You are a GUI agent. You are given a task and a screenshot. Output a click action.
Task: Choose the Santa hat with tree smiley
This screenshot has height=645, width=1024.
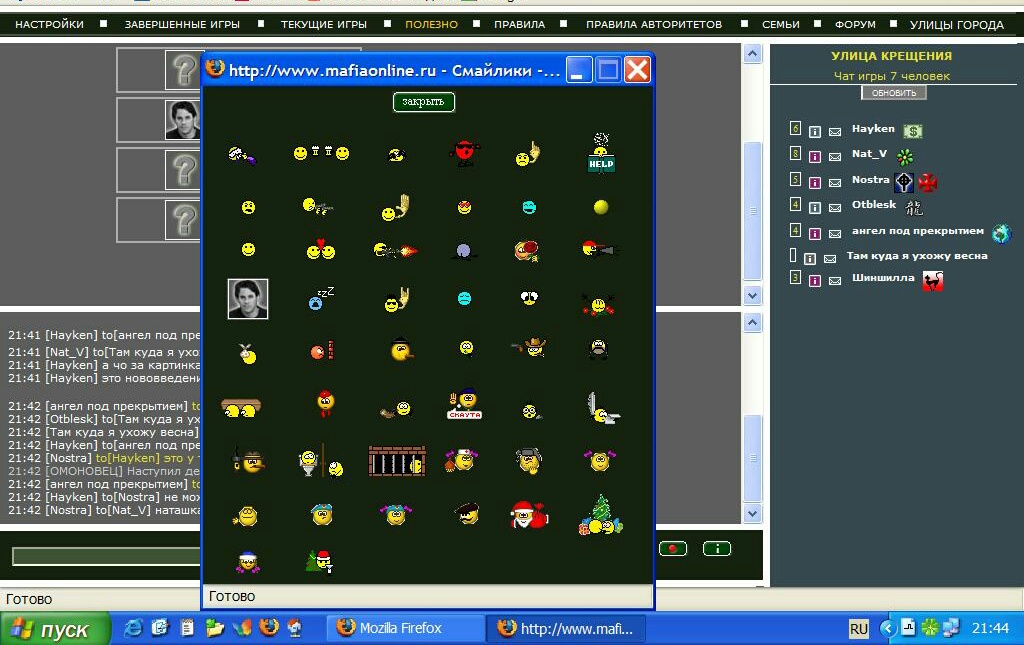pos(319,561)
